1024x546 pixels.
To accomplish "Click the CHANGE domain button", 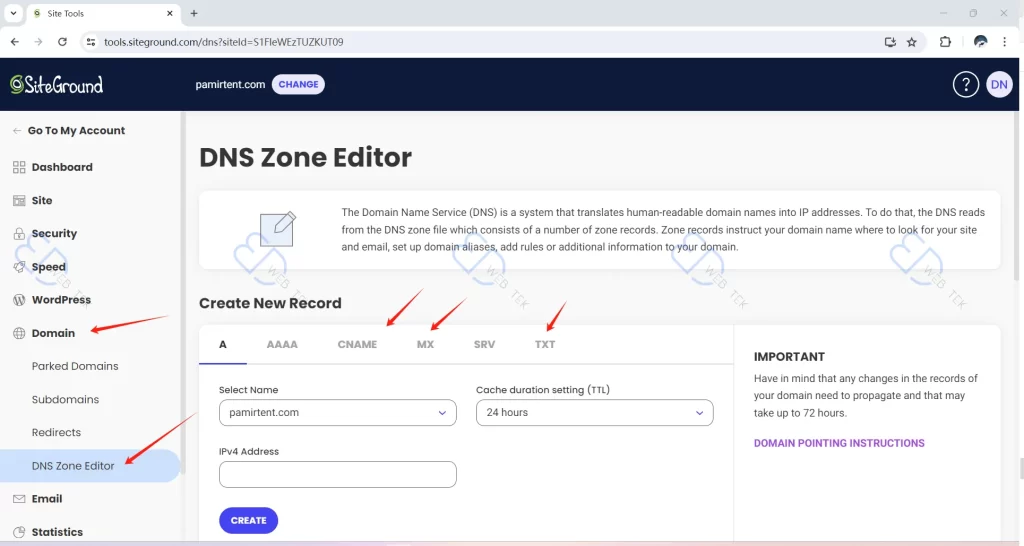I will 298,84.
